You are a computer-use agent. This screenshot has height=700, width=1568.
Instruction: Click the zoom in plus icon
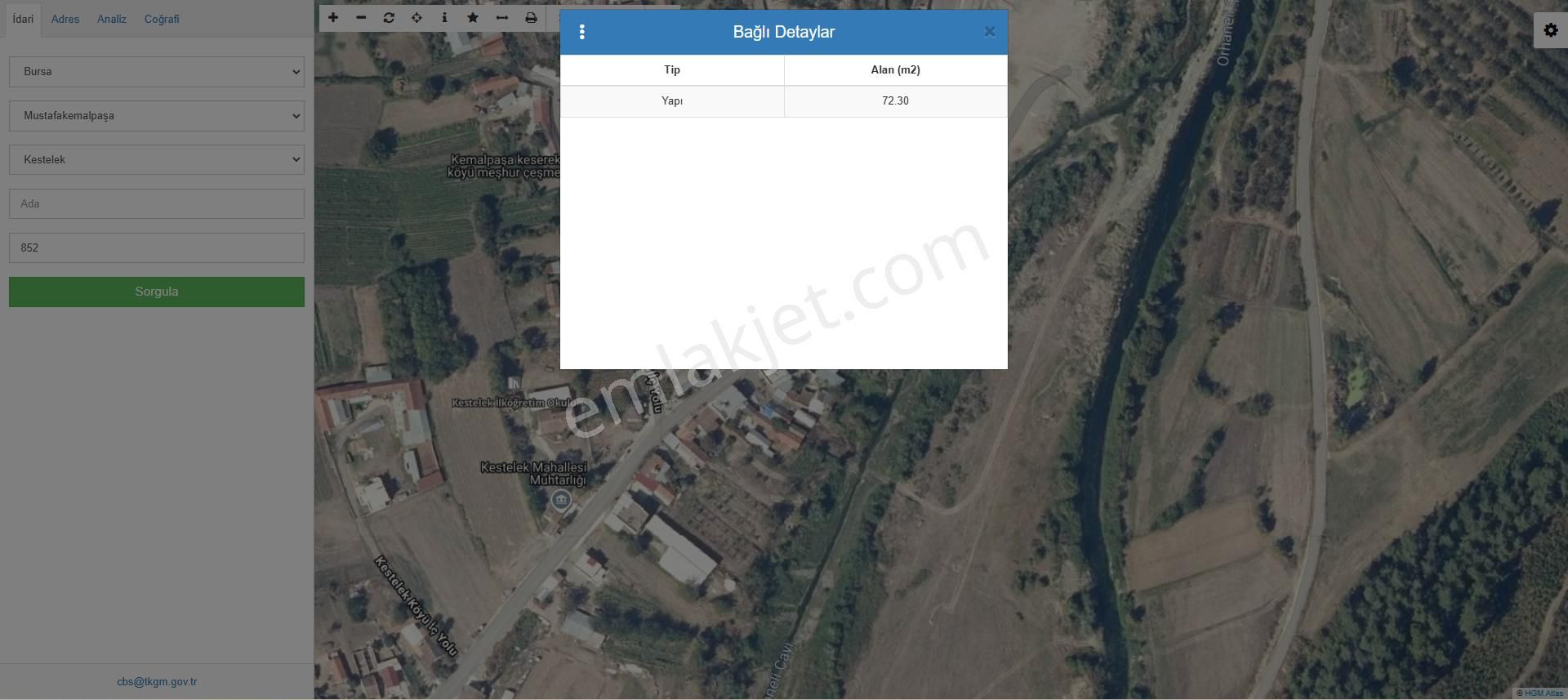pyautogui.click(x=333, y=17)
